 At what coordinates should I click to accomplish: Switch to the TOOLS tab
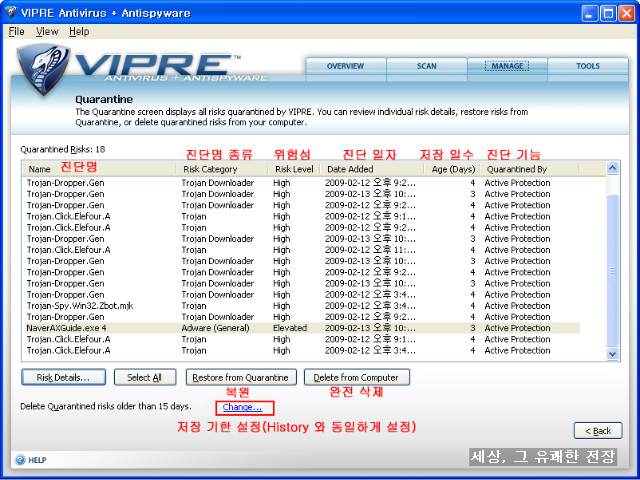[588, 67]
